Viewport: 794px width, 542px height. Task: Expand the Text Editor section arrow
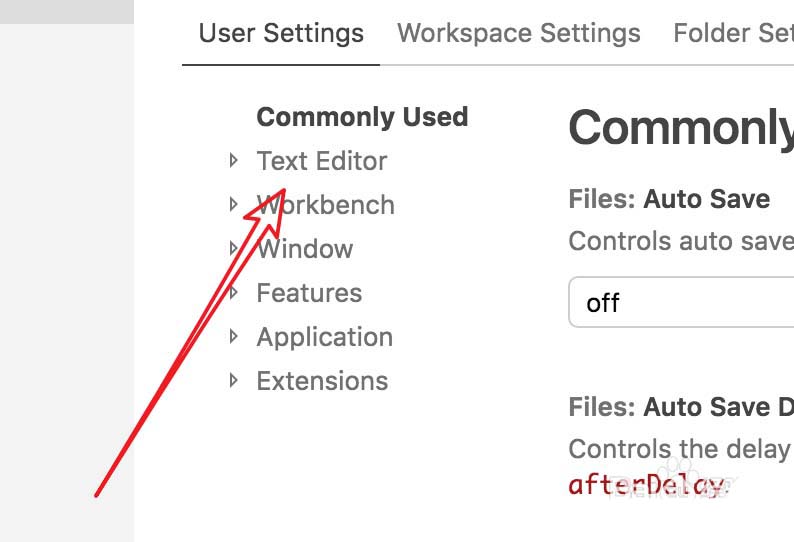pos(233,160)
